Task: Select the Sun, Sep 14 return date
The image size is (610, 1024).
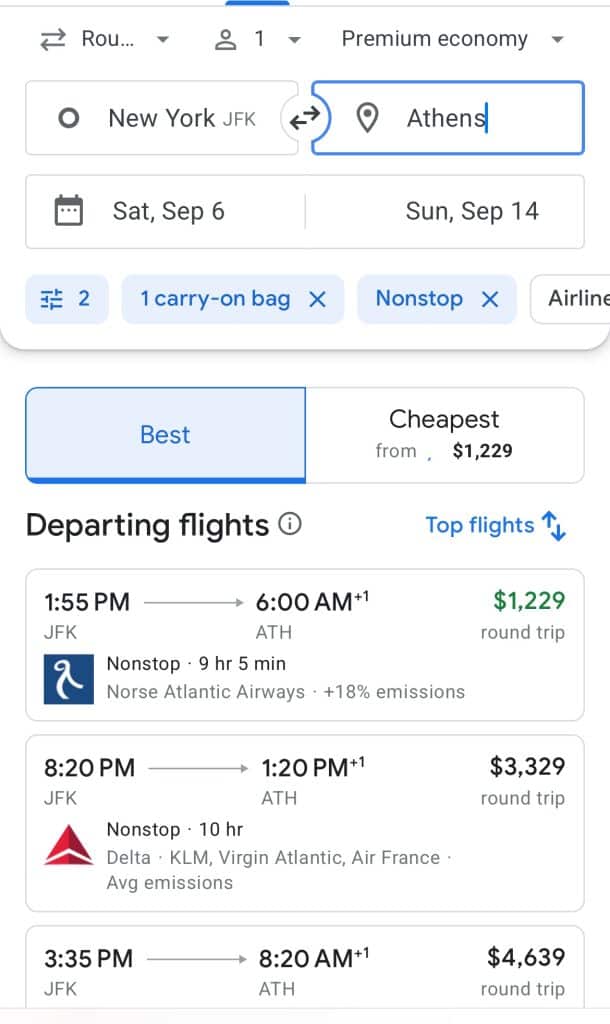Action: (471, 211)
